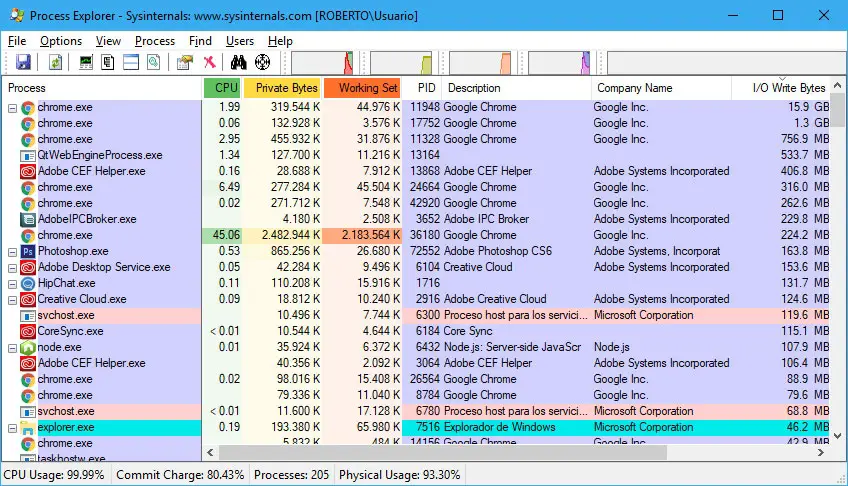Open Properties toolbar icon

(184, 62)
